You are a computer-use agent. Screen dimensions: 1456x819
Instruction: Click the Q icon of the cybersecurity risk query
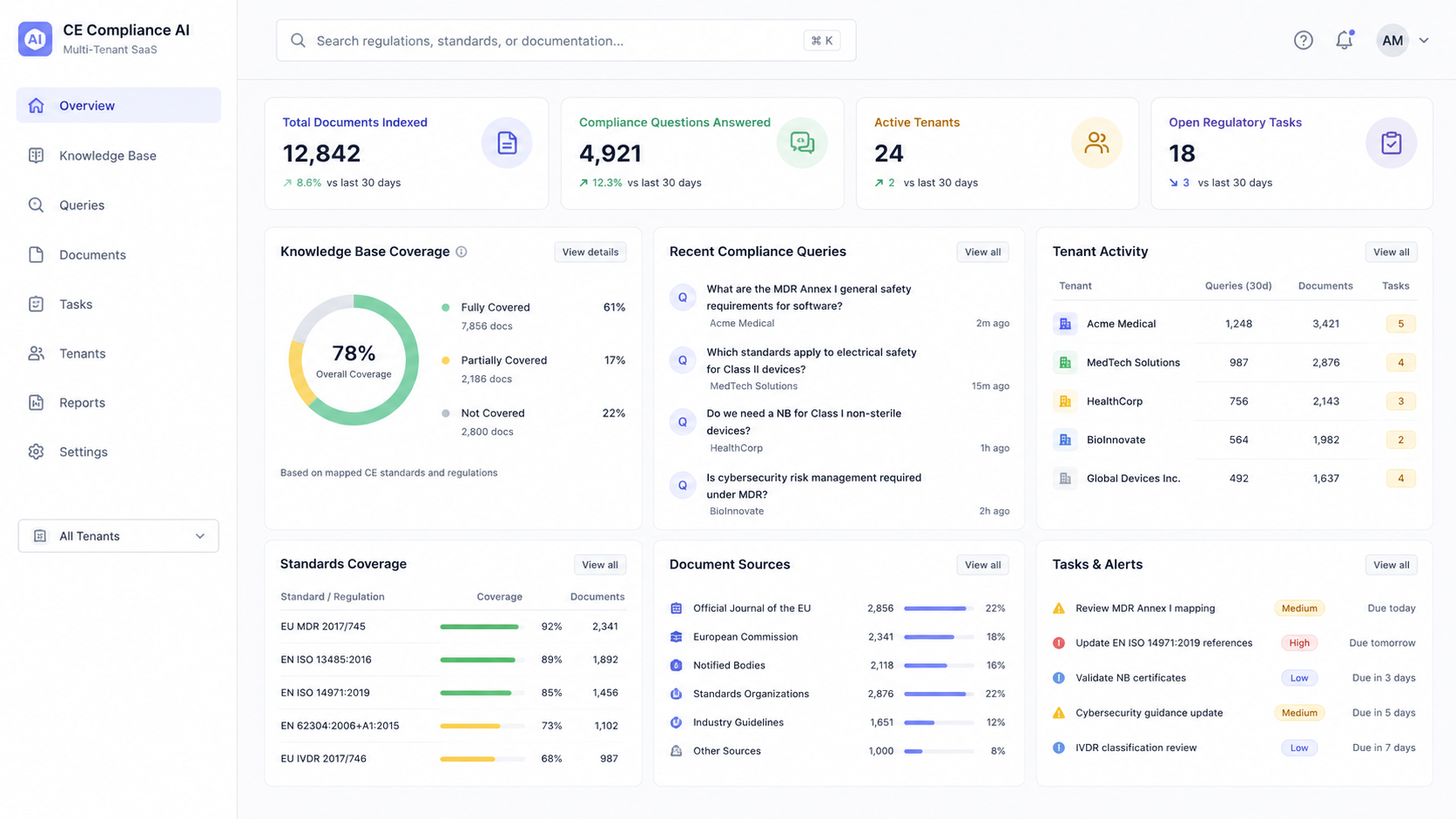[683, 485]
